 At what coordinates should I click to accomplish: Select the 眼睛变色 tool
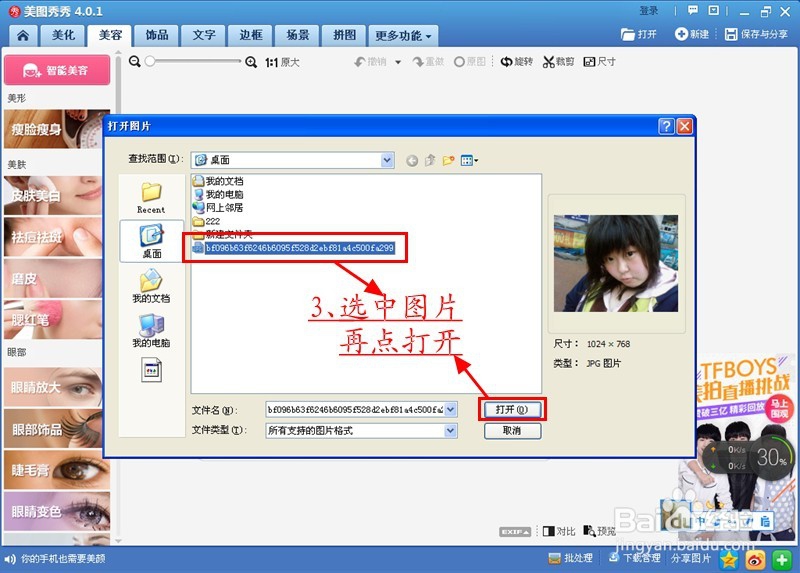(57, 511)
